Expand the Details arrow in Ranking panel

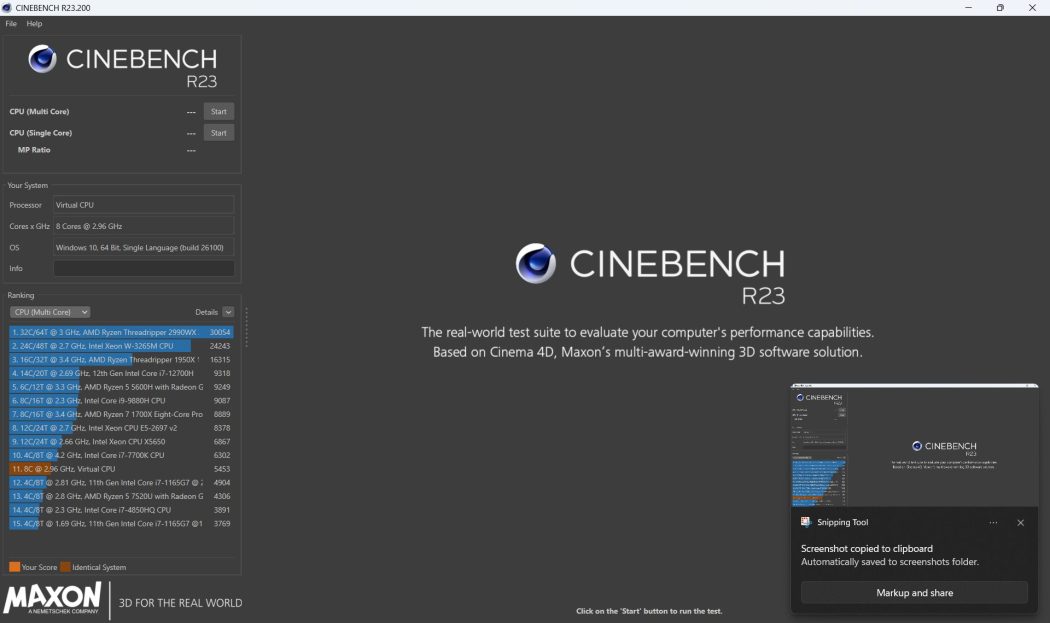[x=228, y=312]
